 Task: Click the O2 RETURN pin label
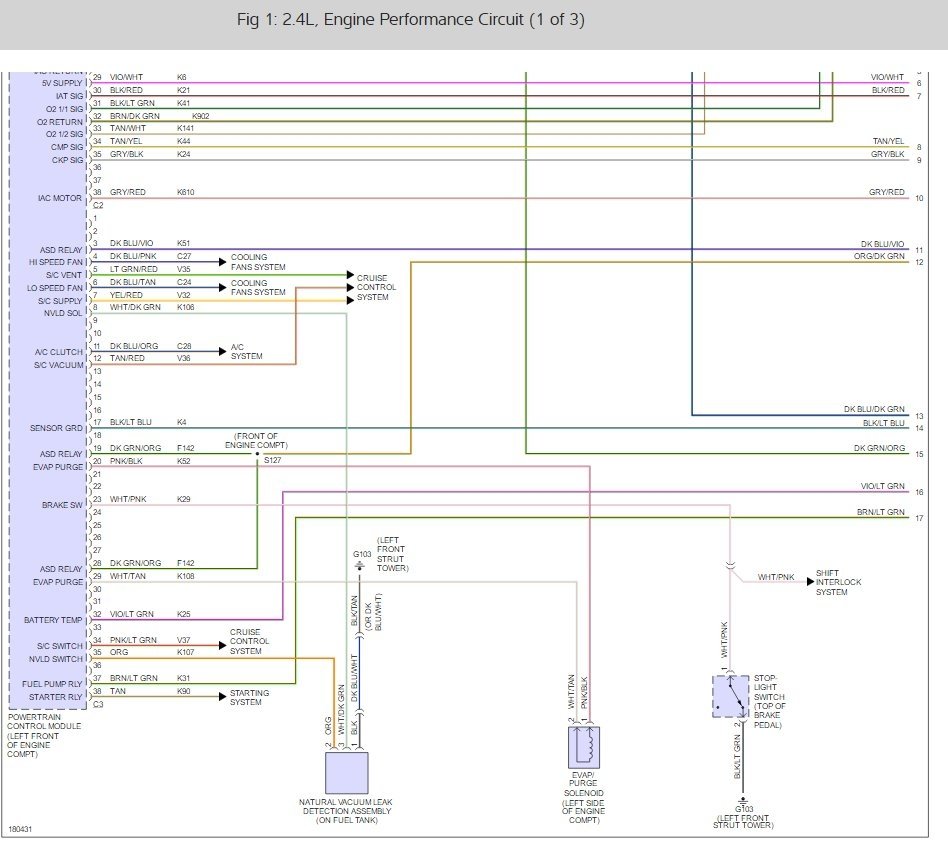(60, 122)
